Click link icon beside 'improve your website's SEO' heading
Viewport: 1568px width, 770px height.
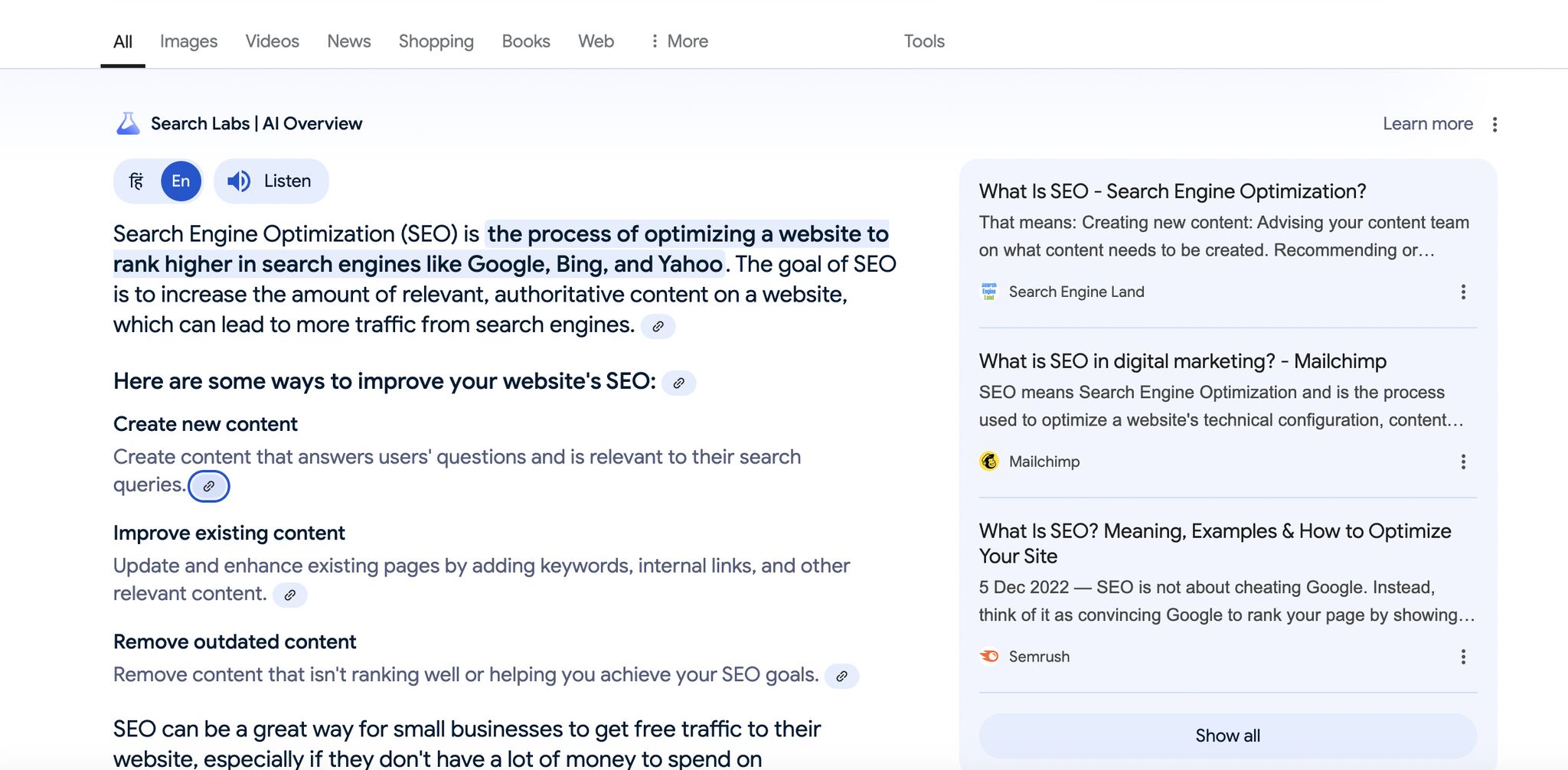(x=678, y=383)
